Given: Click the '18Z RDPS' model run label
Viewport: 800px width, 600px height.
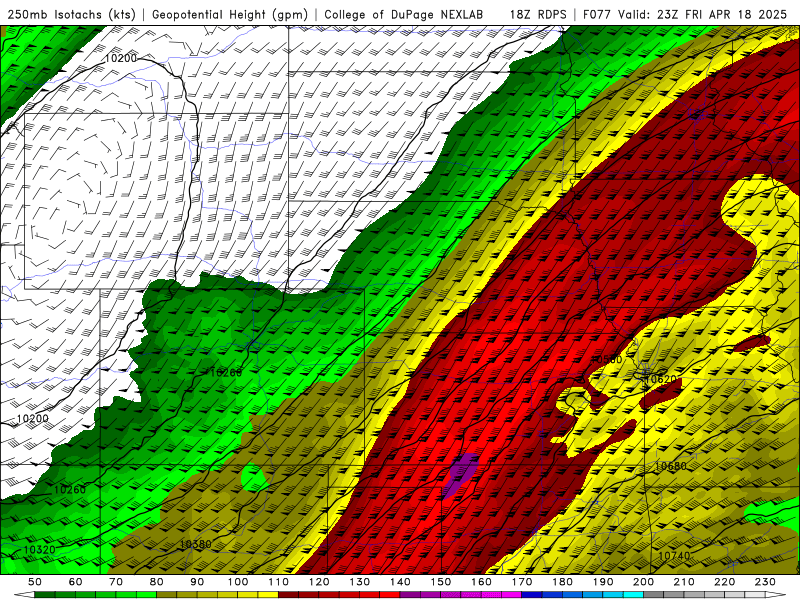Looking at the screenshot, I should [538, 14].
